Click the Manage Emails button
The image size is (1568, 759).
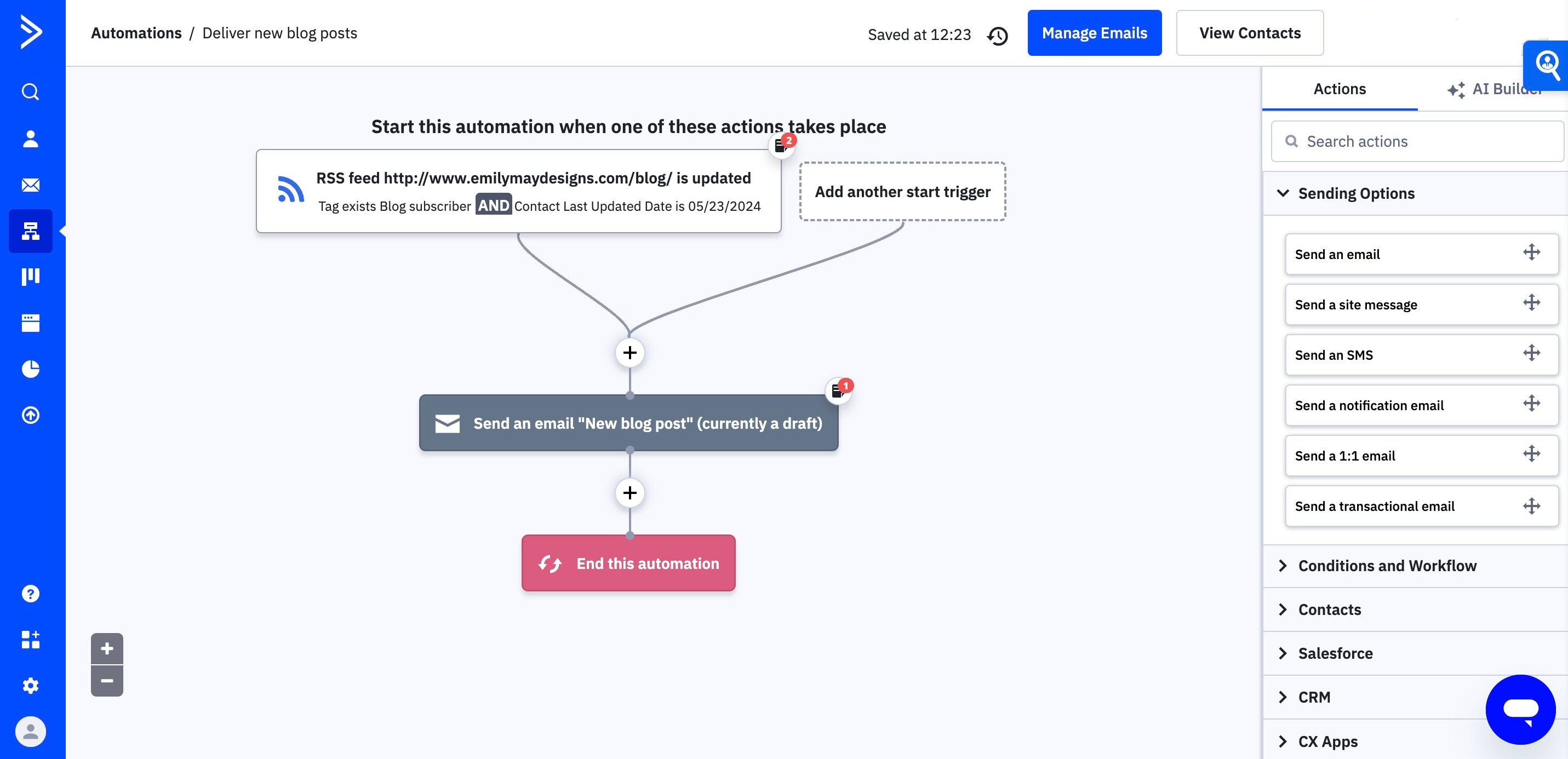pos(1094,33)
